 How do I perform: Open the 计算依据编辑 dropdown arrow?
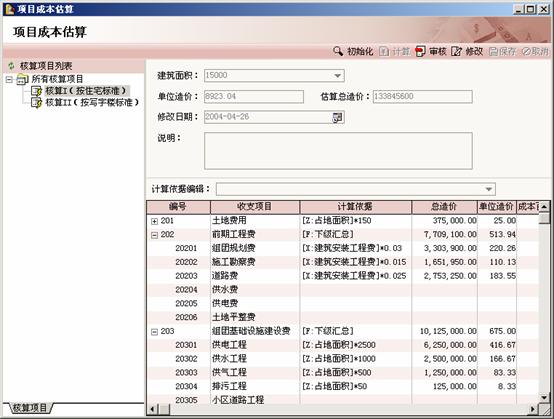[x=488, y=189]
